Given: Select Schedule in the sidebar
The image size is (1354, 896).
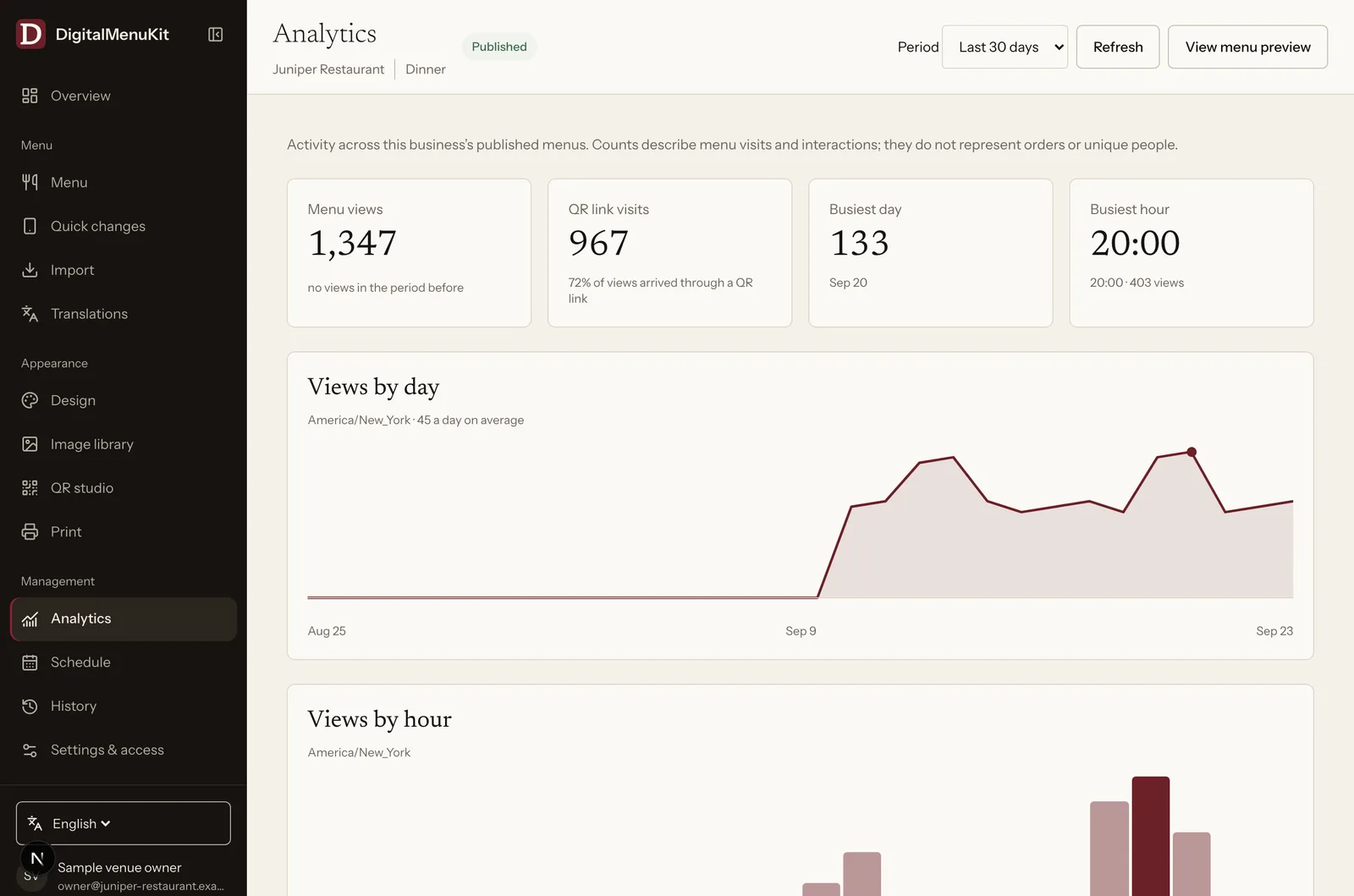Looking at the screenshot, I should tap(124, 662).
